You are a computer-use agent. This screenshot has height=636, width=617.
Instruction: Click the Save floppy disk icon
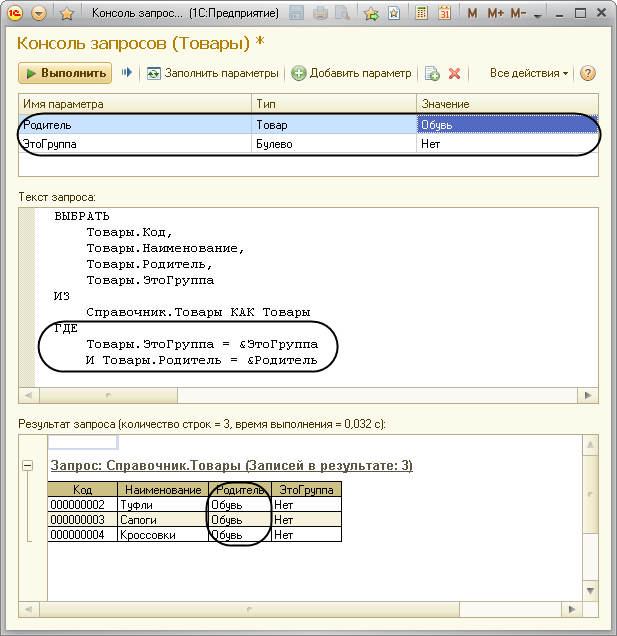click(296, 13)
